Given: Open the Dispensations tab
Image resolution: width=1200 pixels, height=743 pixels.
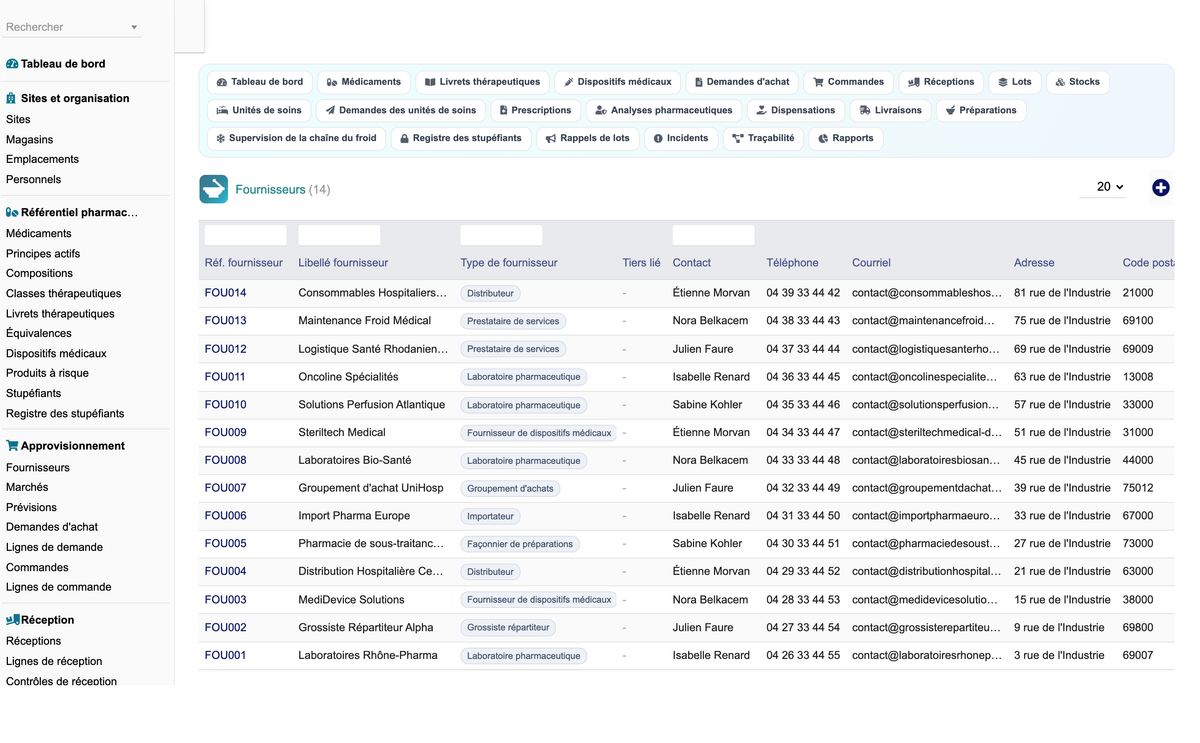Looking at the screenshot, I should 795,110.
